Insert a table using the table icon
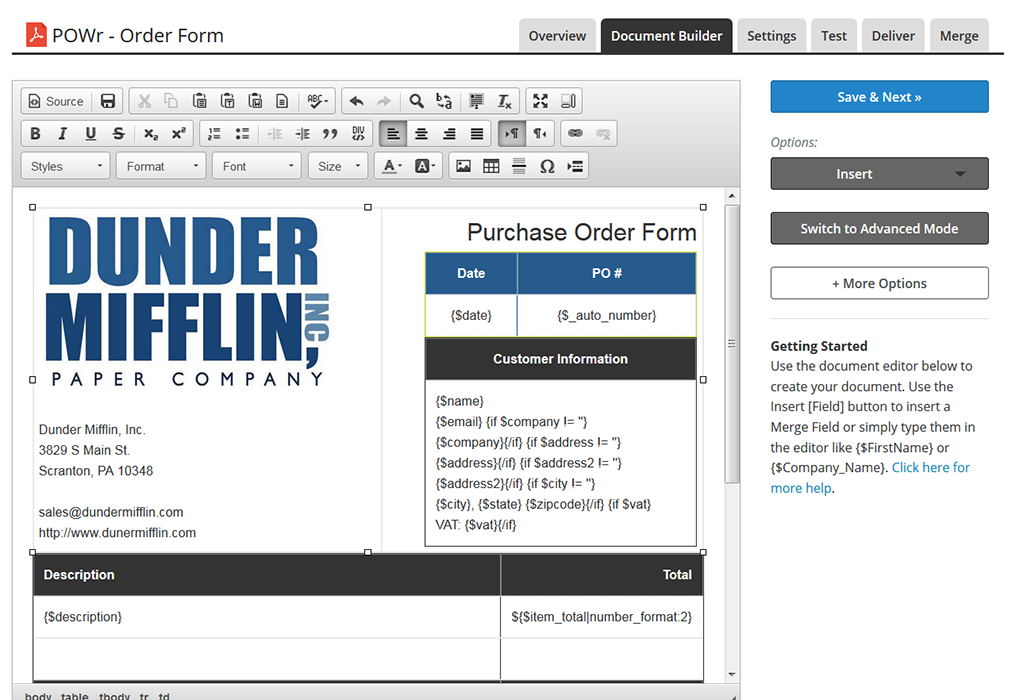 [x=491, y=166]
